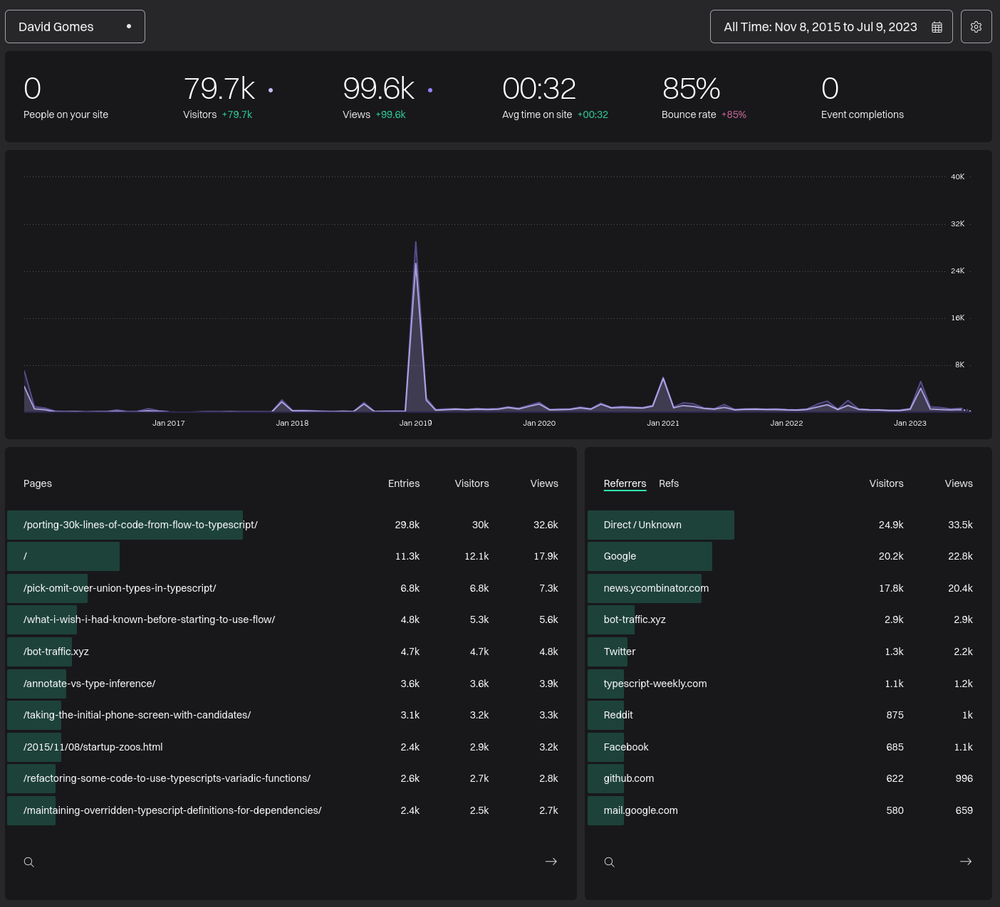This screenshot has height=907, width=1000.
Task: Click the arrow to see all Referrers
Action: 965,861
